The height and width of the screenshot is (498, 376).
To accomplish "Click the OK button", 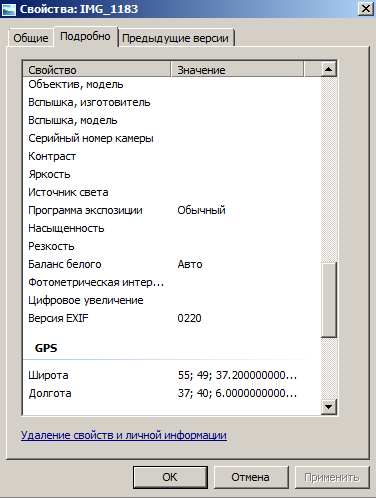I will pyautogui.click(x=170, y=477).
